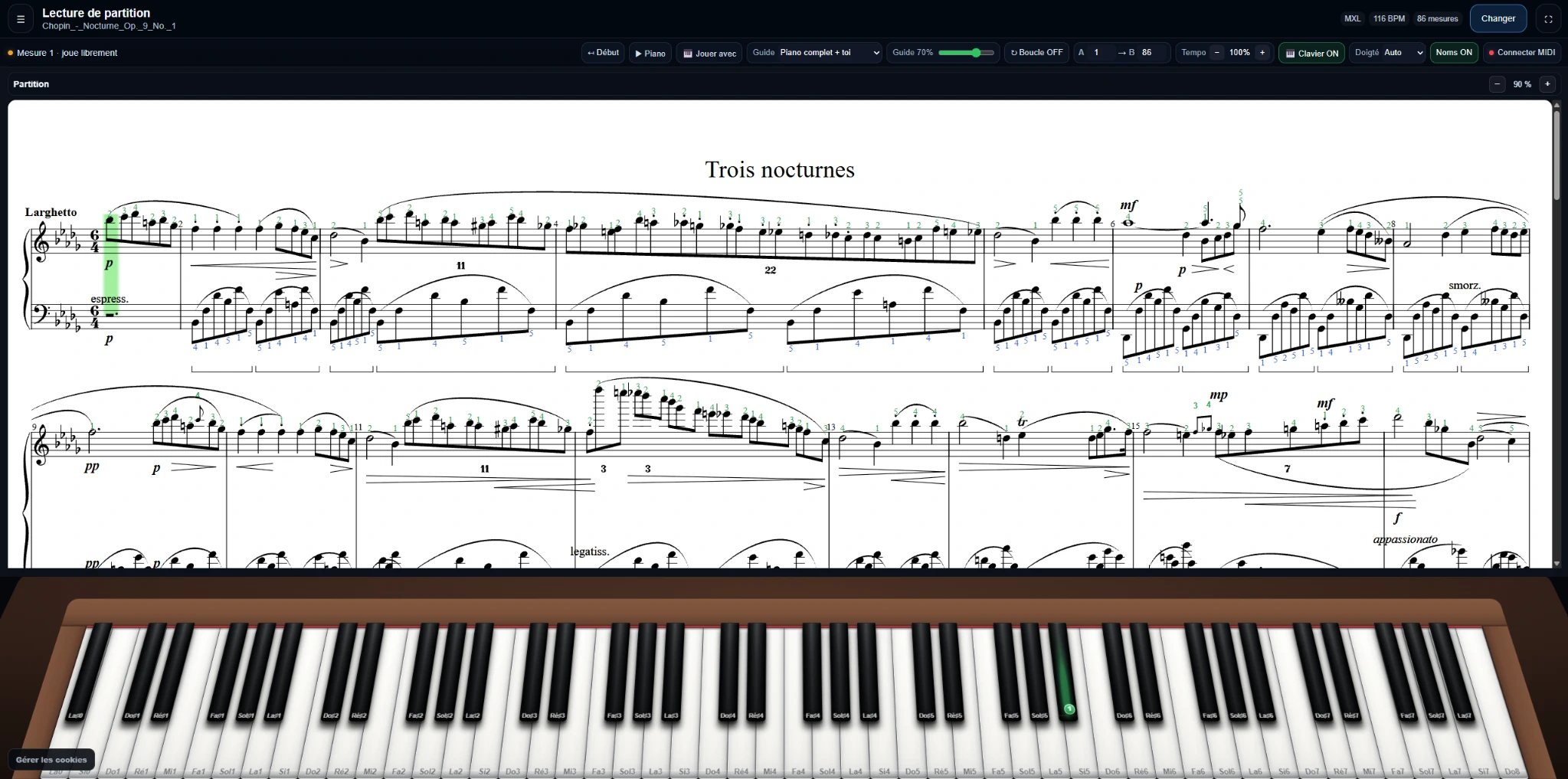Click the Chopin_-_Nocturne_Op_9_No_1 filename

click(x=109, y=26)
